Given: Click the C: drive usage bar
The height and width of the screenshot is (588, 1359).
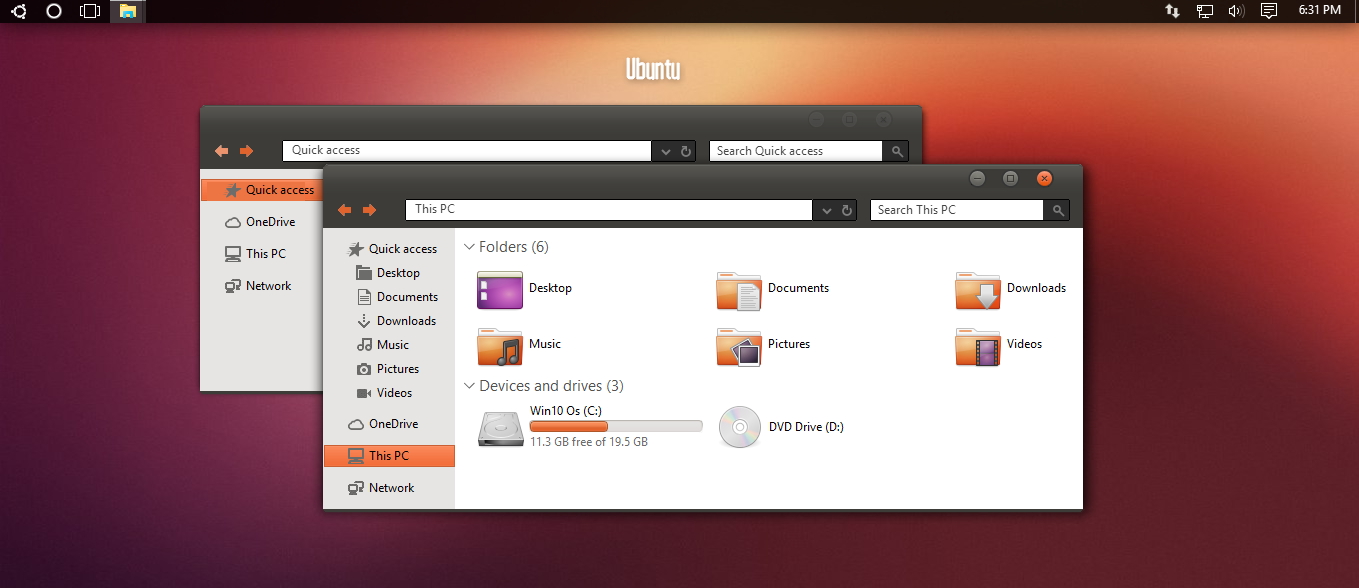Looking at the screenshot, I should coord(616,426).
